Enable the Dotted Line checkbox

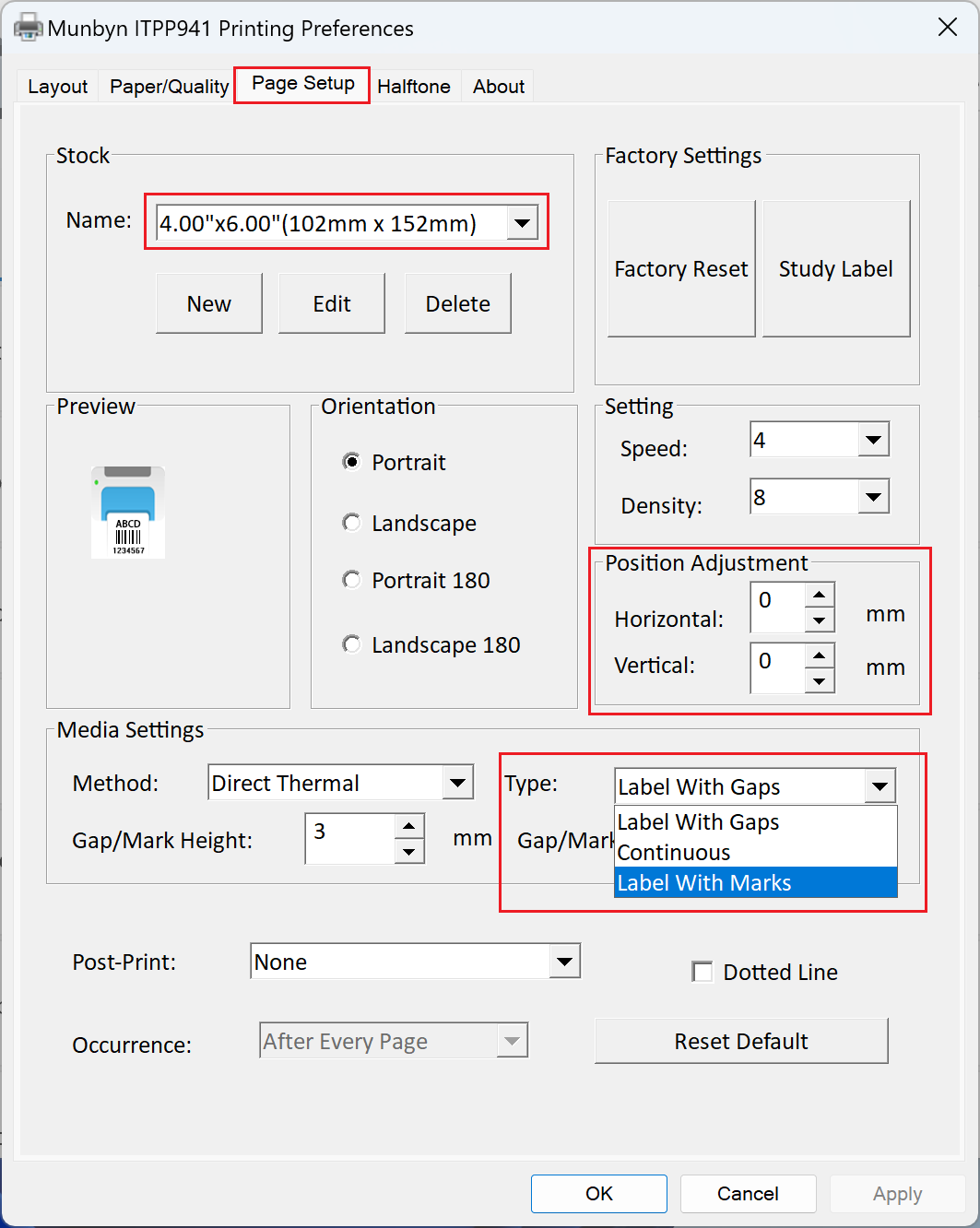point(703,972)
